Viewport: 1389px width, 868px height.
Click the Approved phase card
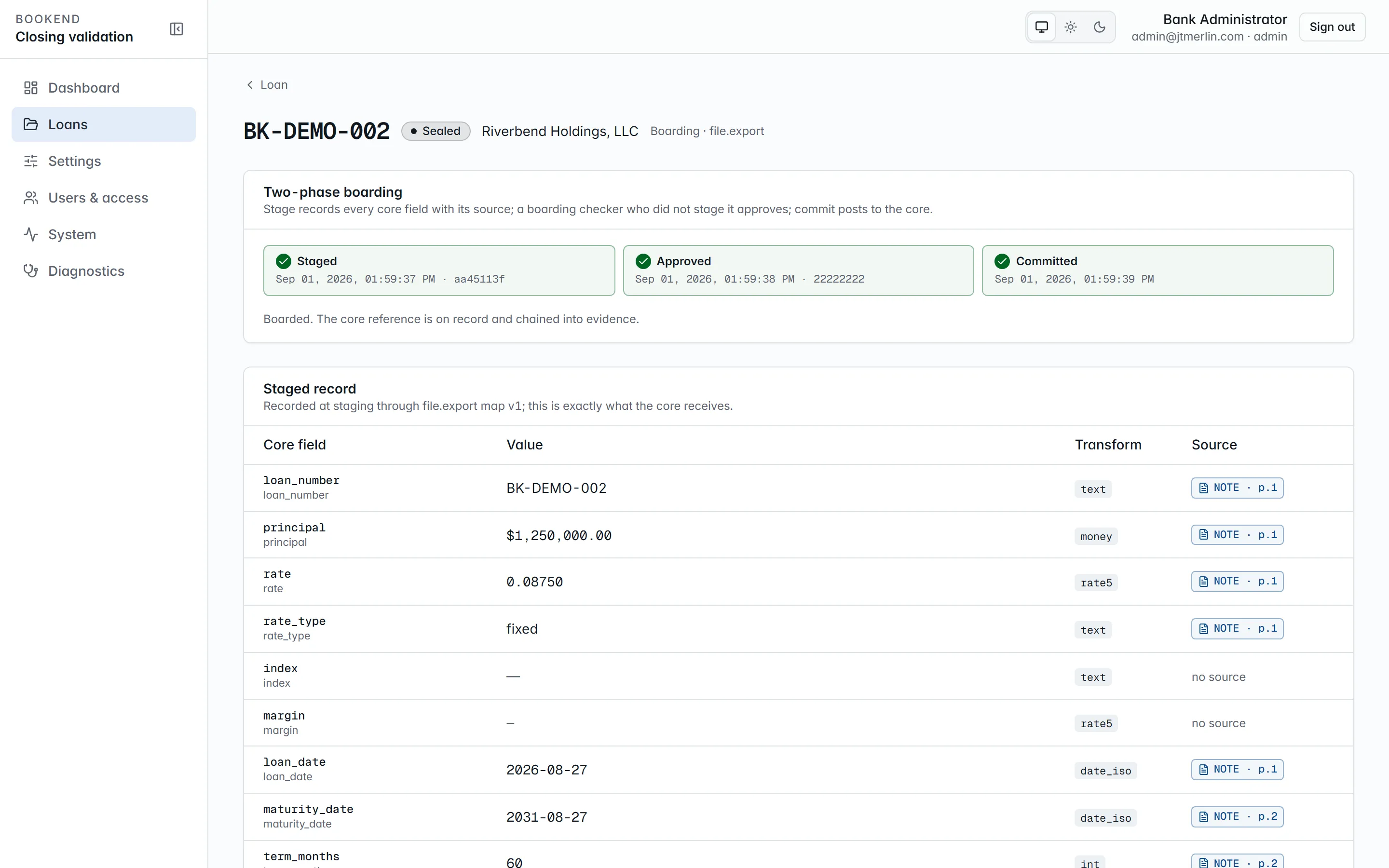point(798,271)
